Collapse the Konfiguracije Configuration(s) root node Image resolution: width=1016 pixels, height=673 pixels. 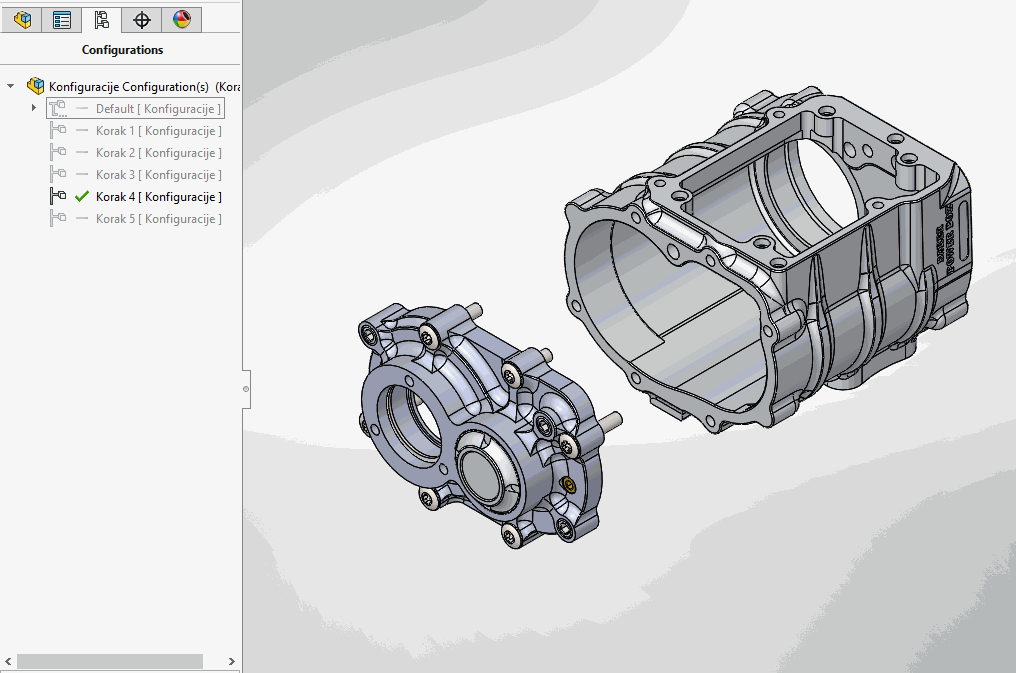tap(11, 86)
